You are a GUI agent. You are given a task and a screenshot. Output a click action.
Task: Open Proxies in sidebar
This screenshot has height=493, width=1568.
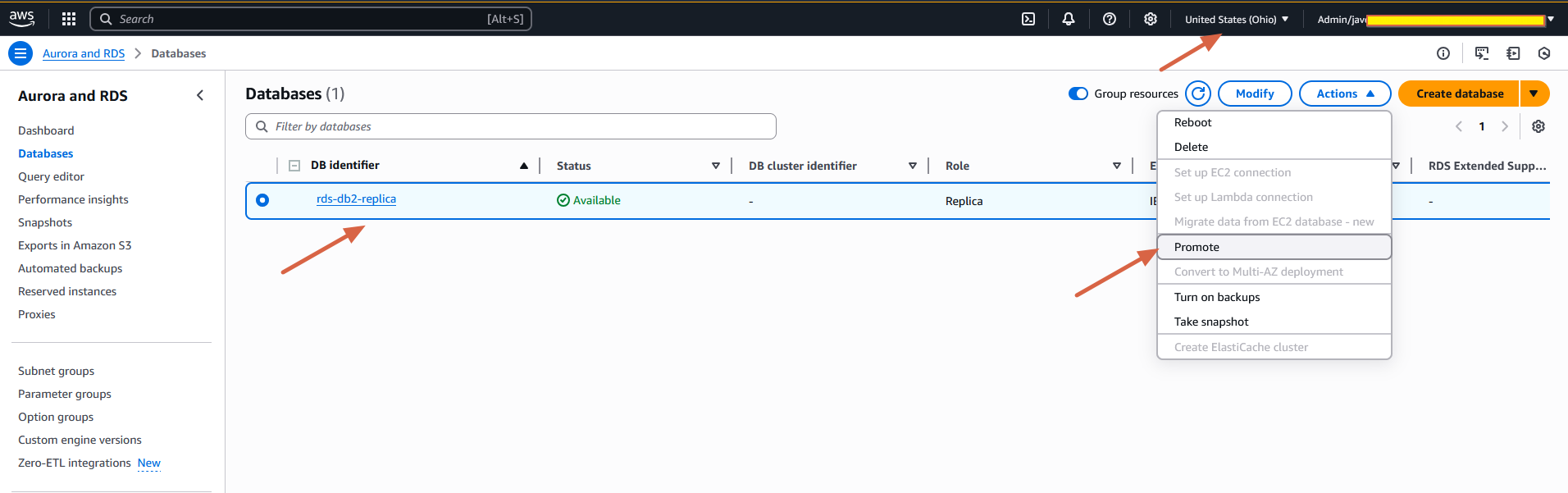(x=37, y=314)
